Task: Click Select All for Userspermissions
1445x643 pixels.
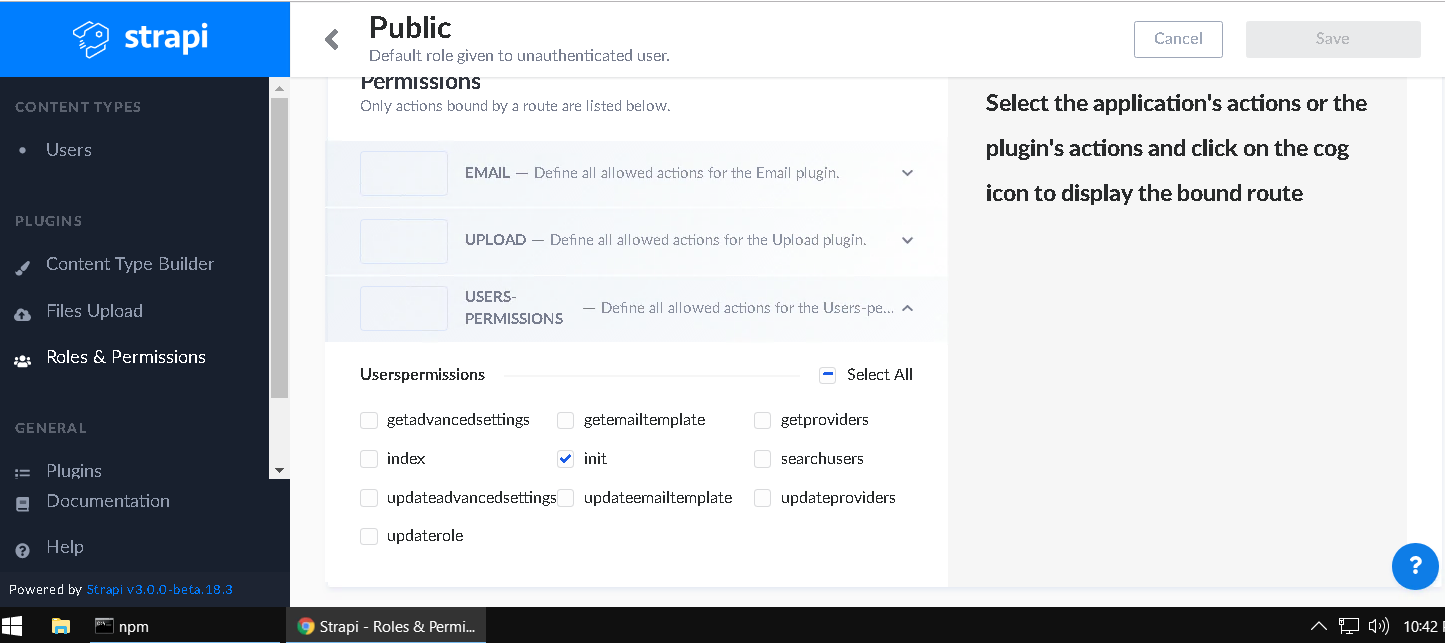Action: [x=828, y=374]
